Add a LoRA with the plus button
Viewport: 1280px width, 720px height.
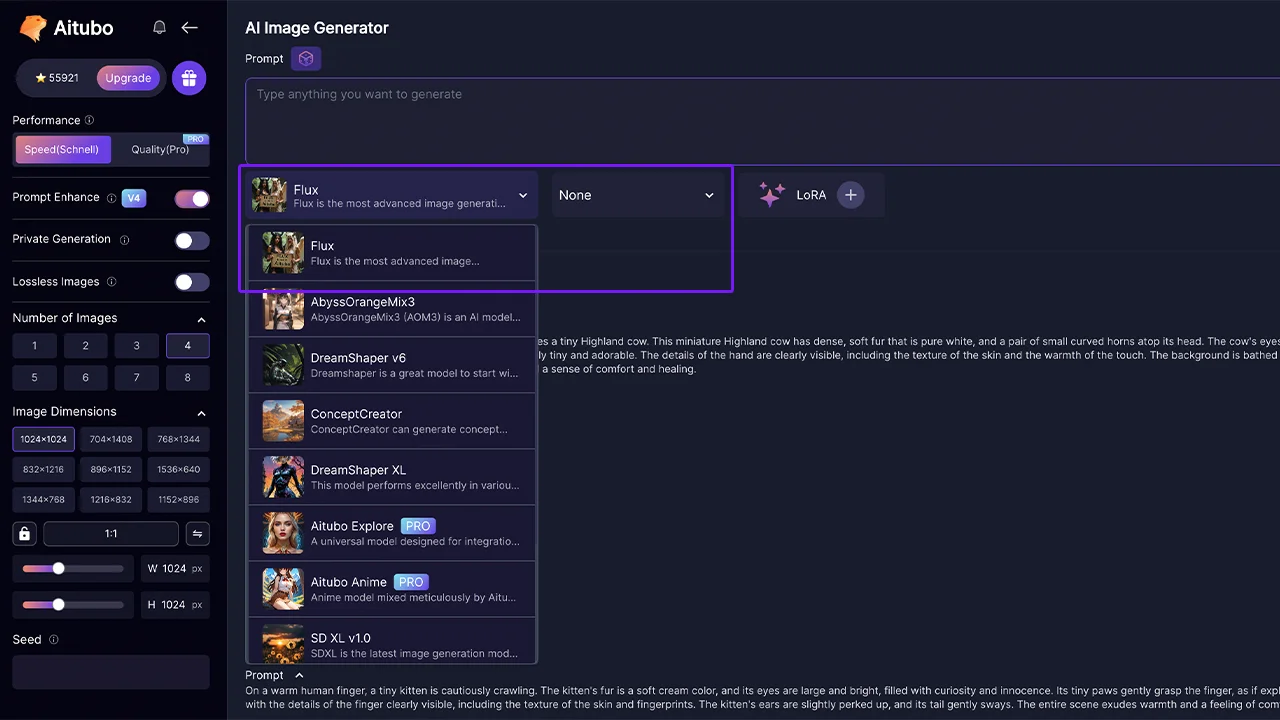(850, 195)
